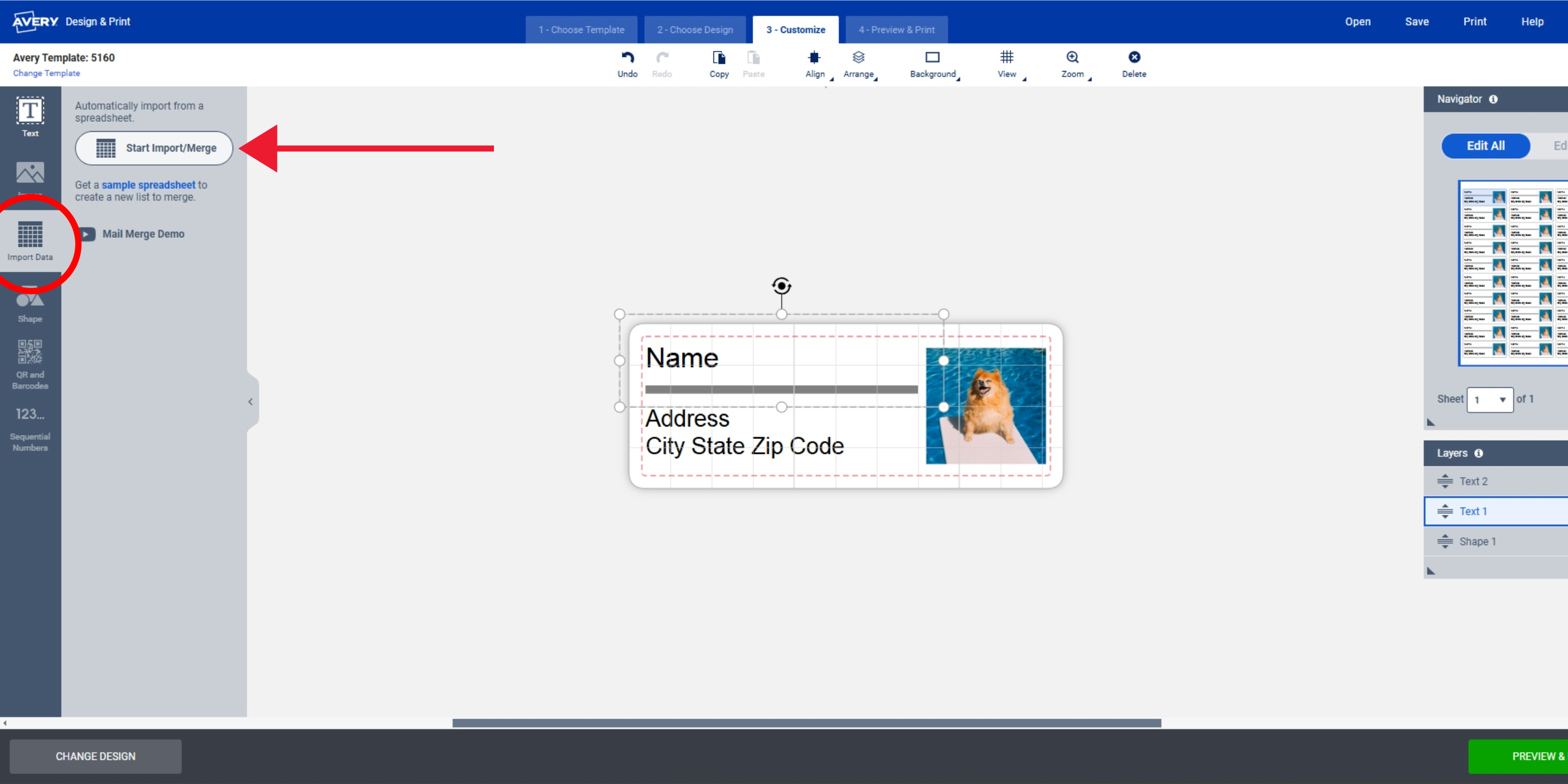
Task: Undo the last action
Action: [628, 63]
